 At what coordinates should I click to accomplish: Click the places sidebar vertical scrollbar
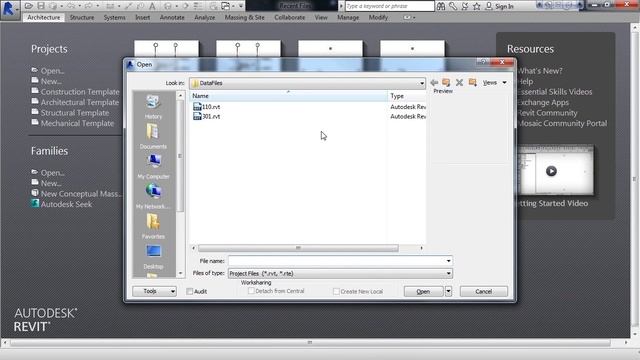[180, 156]
